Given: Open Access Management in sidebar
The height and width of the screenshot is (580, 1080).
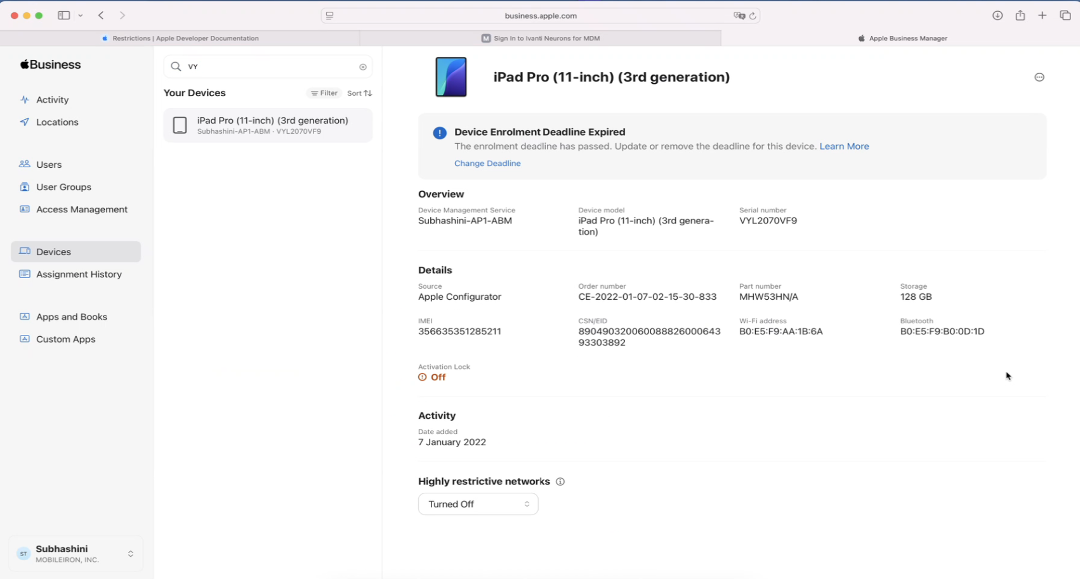Looking at the screenshot, I should (81, 210).
